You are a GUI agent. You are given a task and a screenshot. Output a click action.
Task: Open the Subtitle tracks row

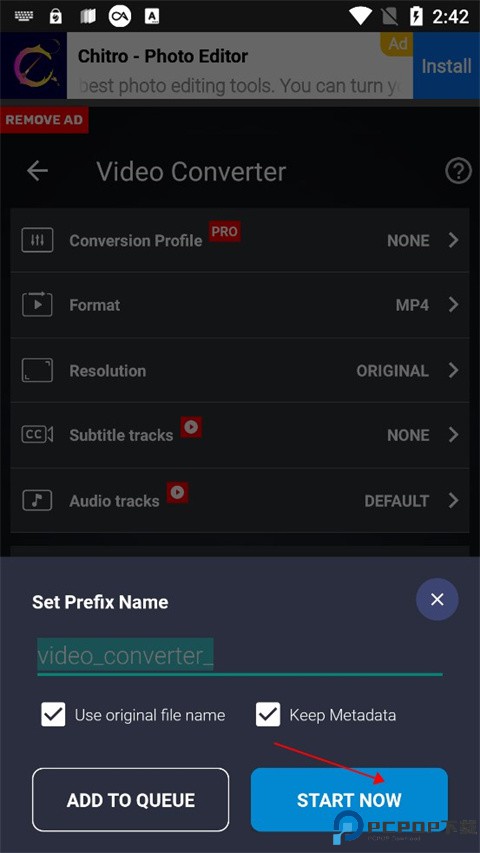[240, 435]
